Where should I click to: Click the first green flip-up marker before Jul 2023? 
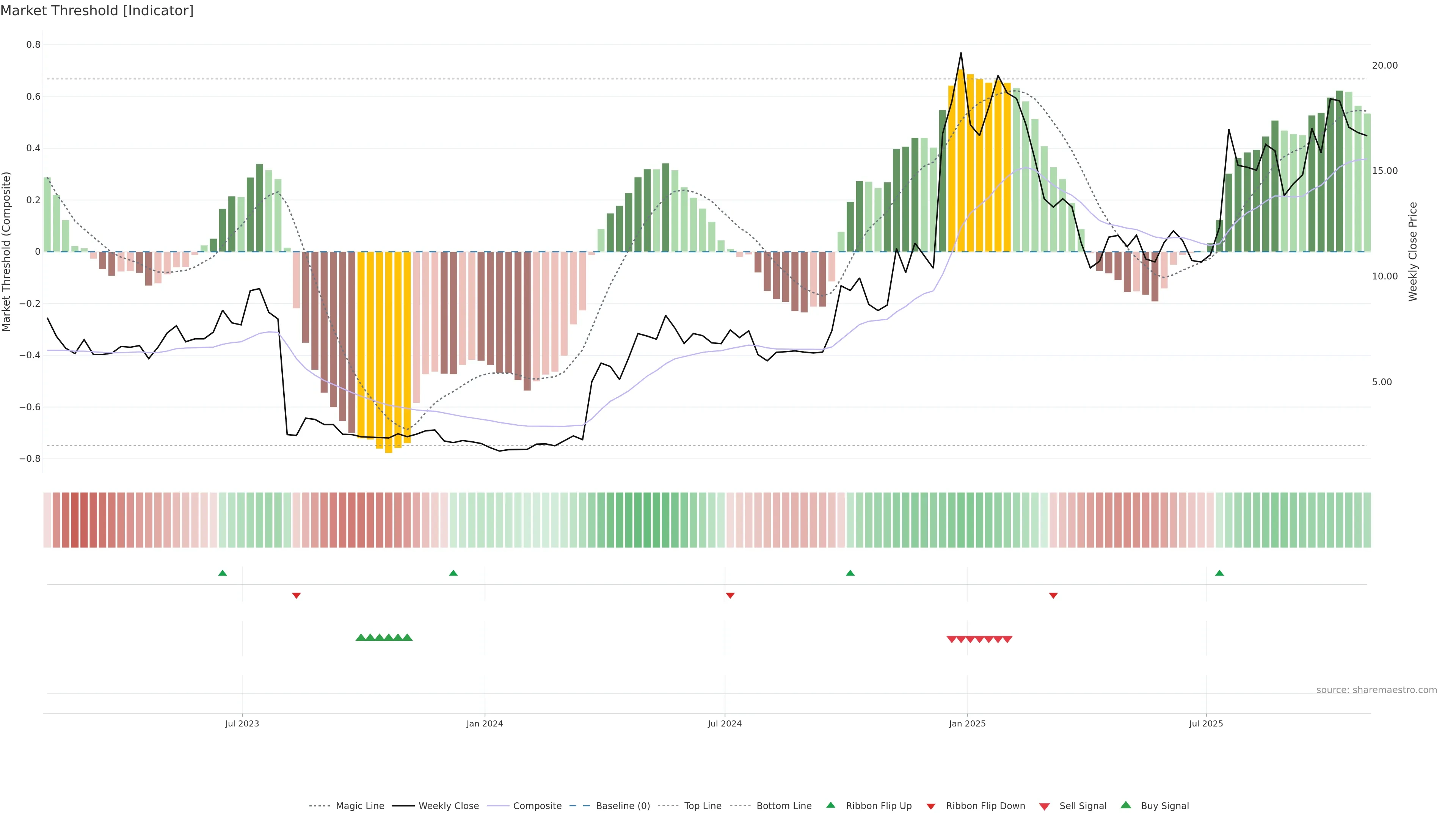[222, 573]
